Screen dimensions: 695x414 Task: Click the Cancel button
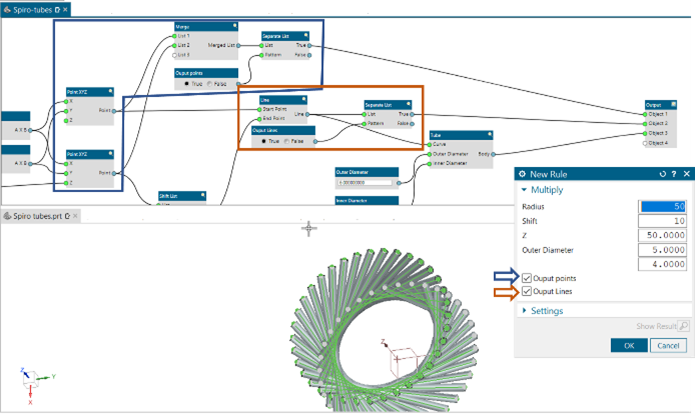coord(669,345)
